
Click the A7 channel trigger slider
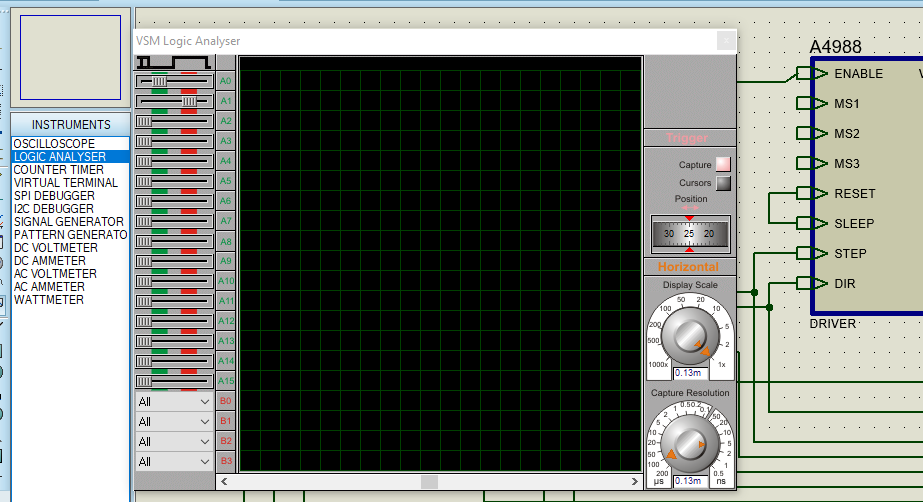[x=174, y=221]
